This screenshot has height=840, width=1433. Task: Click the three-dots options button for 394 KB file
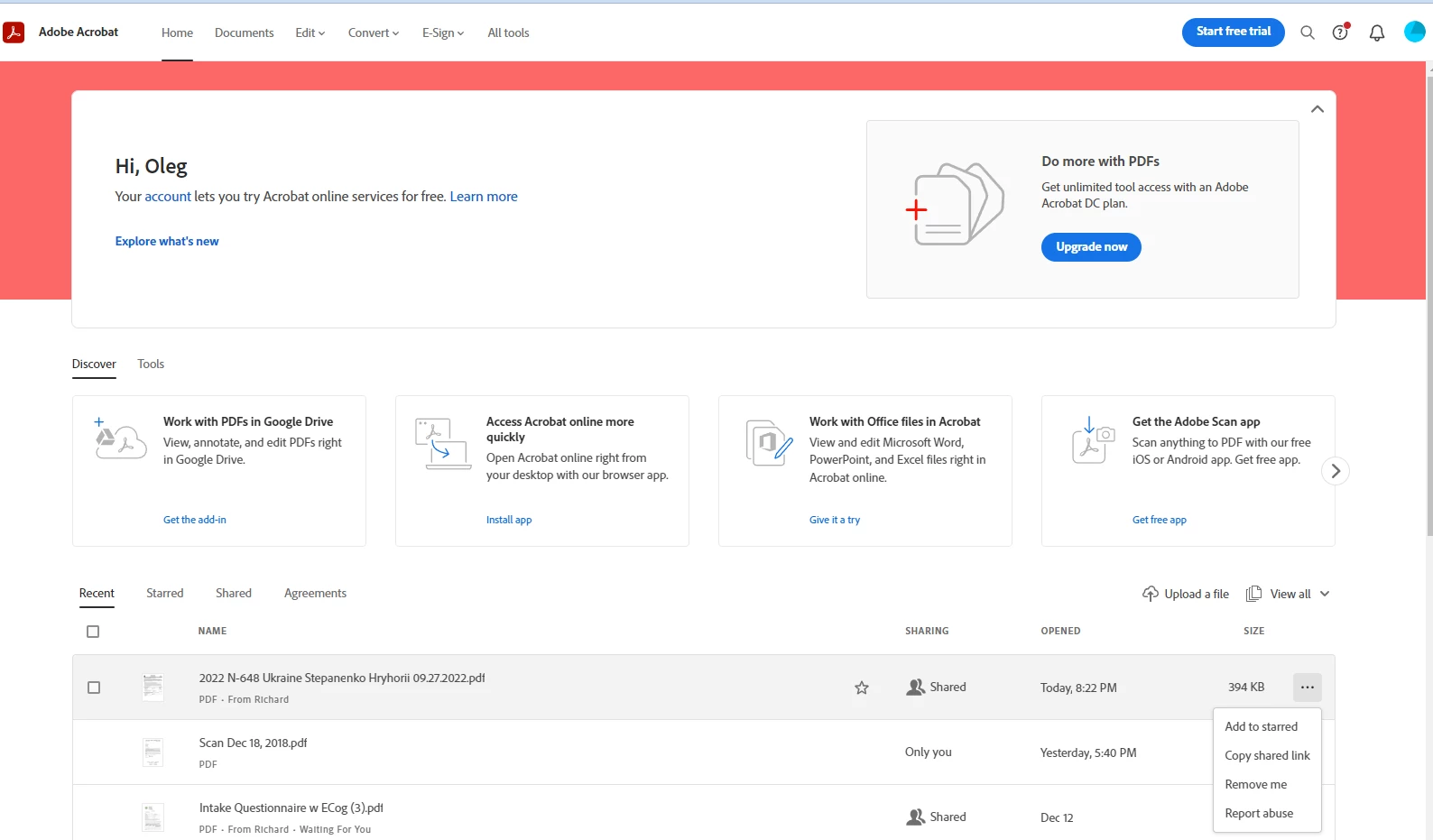tap(1307, 688)
